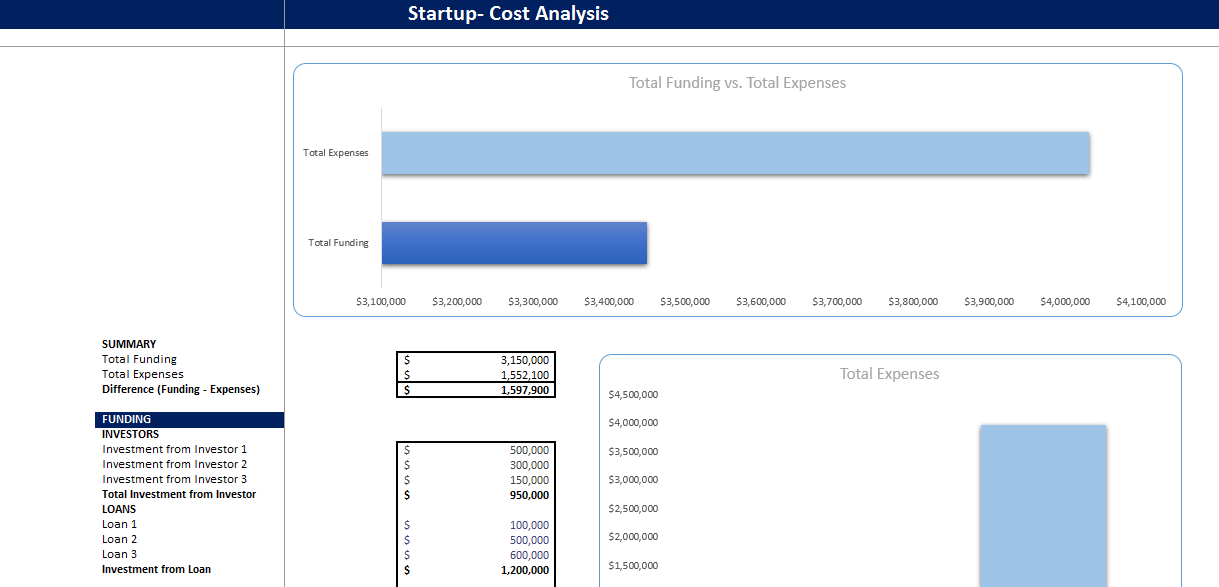Screen dimensions: 1219x587
Task: Click the Difference cell showing 1,597,900
Action: pos(475,390)
